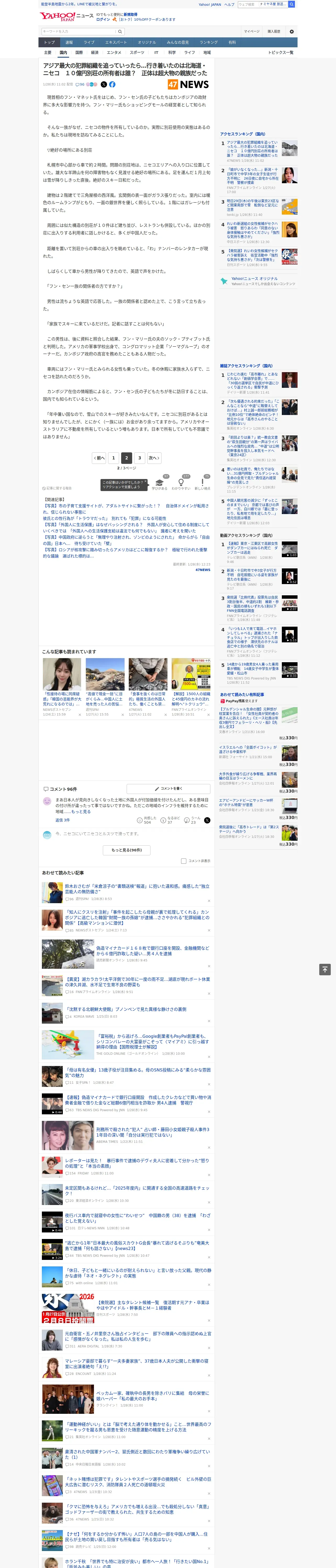The width and height of the screenshot is (336, 1568).
Task: Open the 有料 navigation tab
Action: [232, 43]
